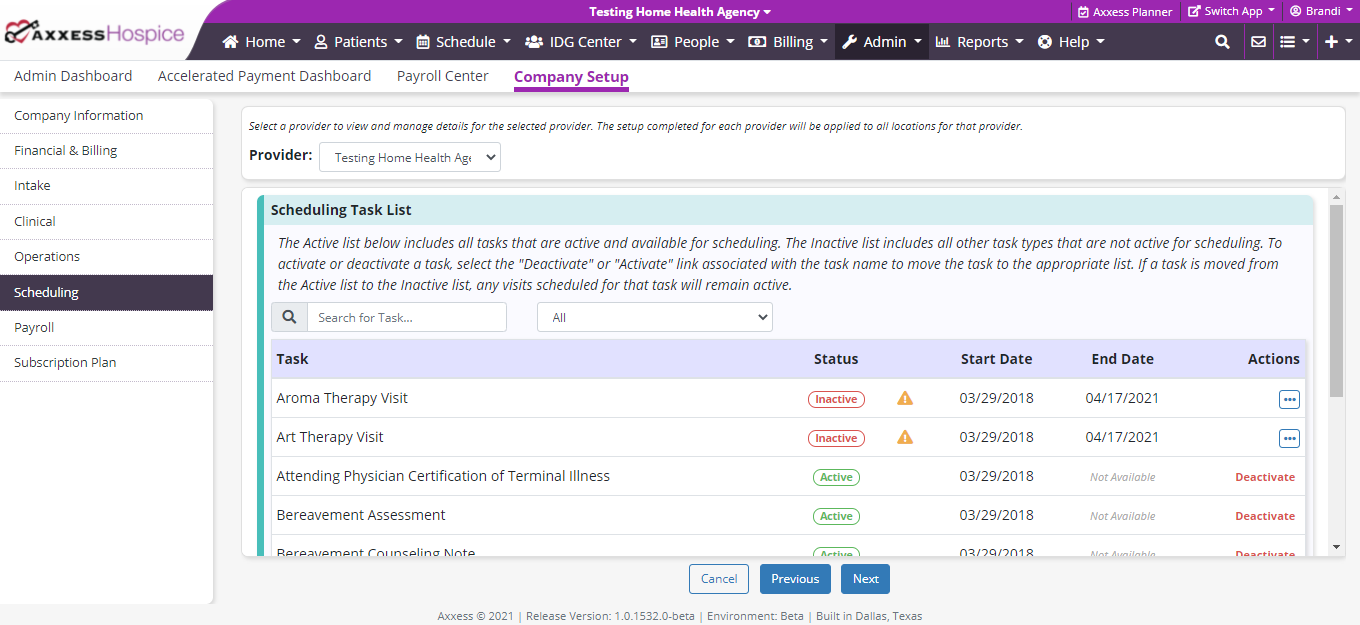
Task: Switch to the Payroll Center tab
Action: click(442, 76)
